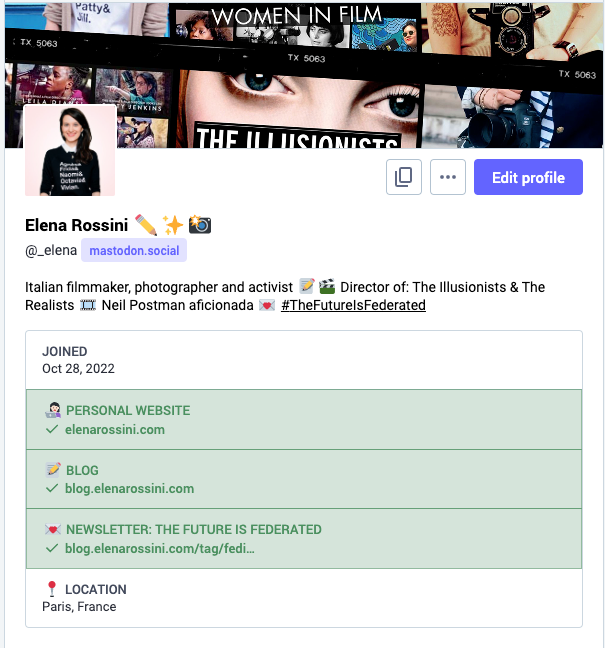Image resolution: width=605 pixels, height=648 pixels.
Task: Open the #TheFutureIsFederated hashtag link
Action: (353, 305)
